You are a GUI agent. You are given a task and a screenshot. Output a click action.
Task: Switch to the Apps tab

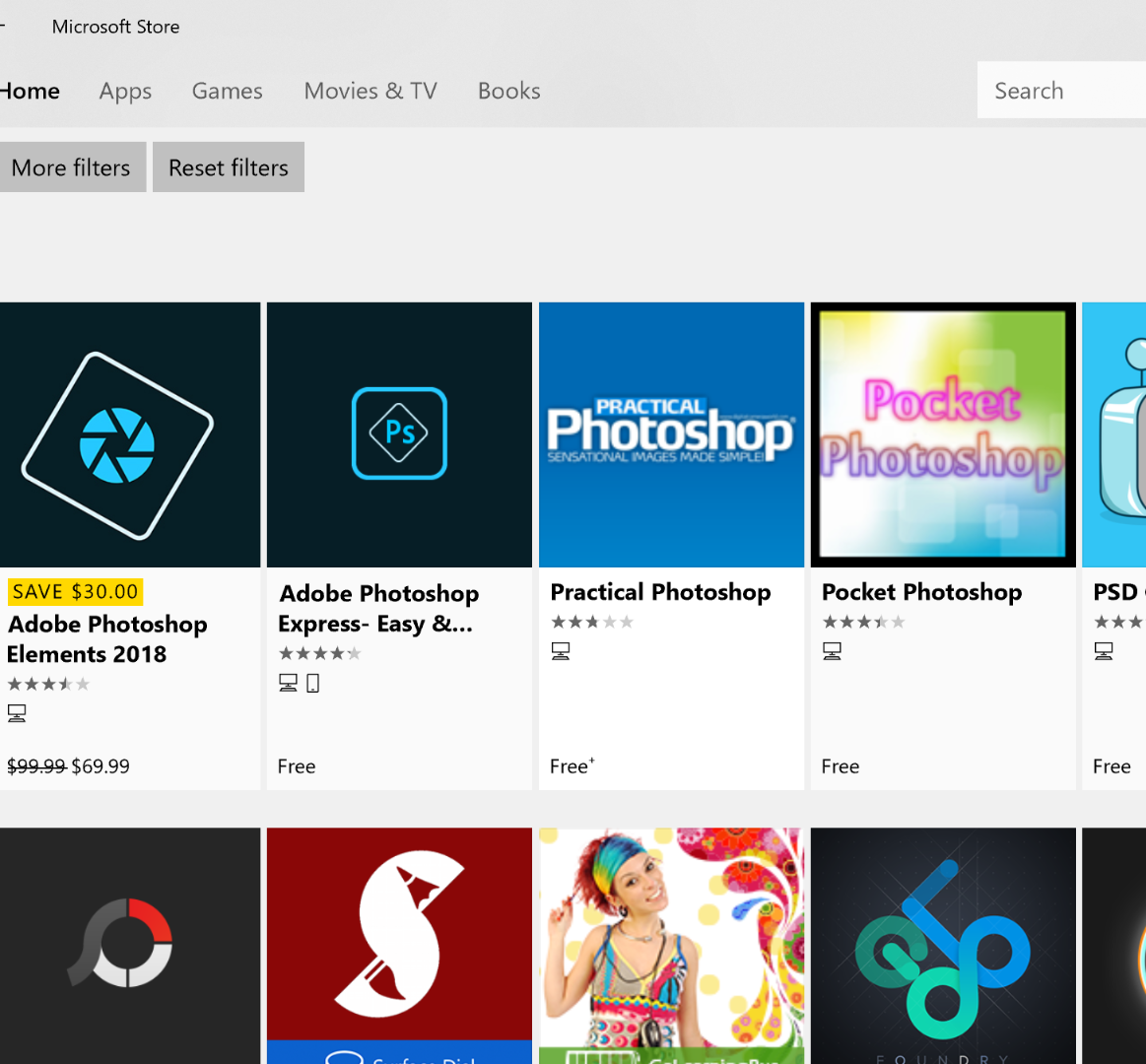pyautogui.click(x=126, y=91)
